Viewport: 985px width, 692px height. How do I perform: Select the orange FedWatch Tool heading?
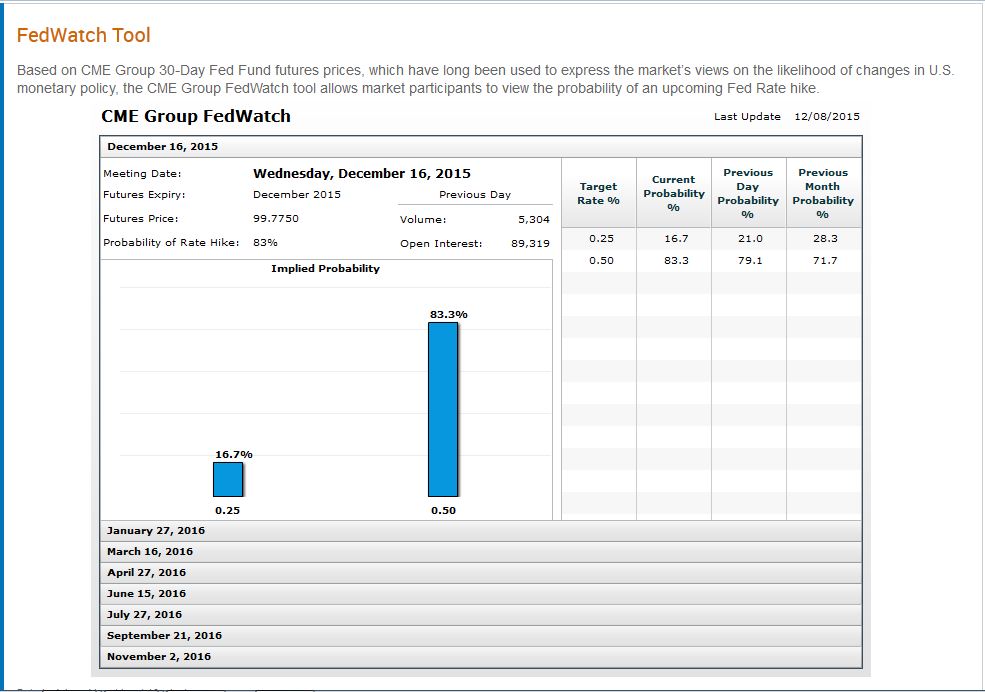(x=84, y=35)
